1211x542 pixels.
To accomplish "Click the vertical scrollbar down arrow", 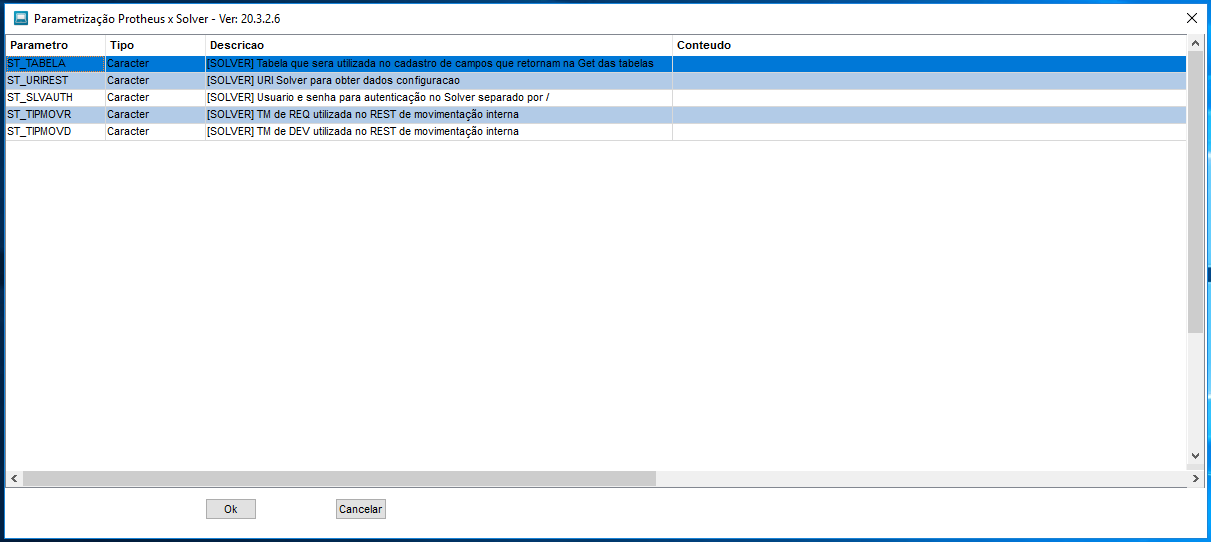I will [x=1195, y=455].
